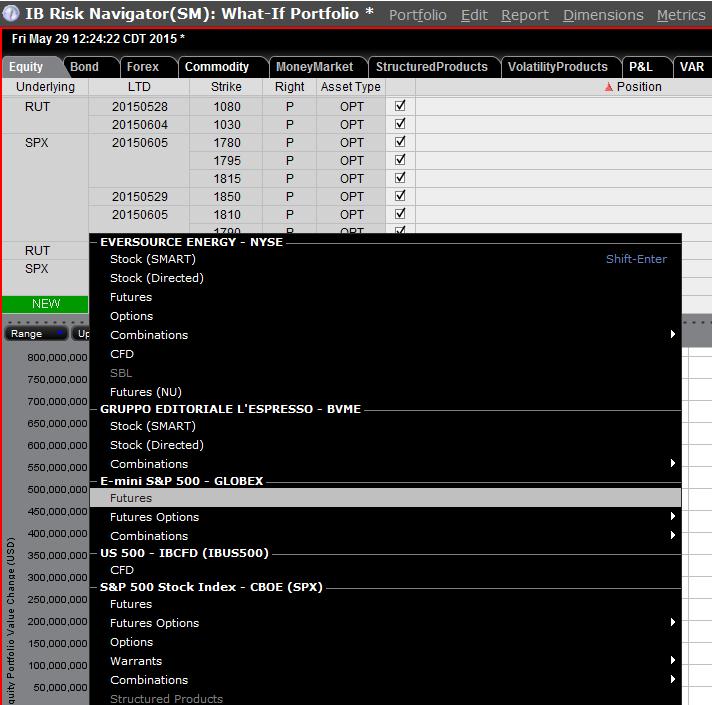Click LTD cell 20150604
Screen dimensions: 712x705
click(139, 124)
